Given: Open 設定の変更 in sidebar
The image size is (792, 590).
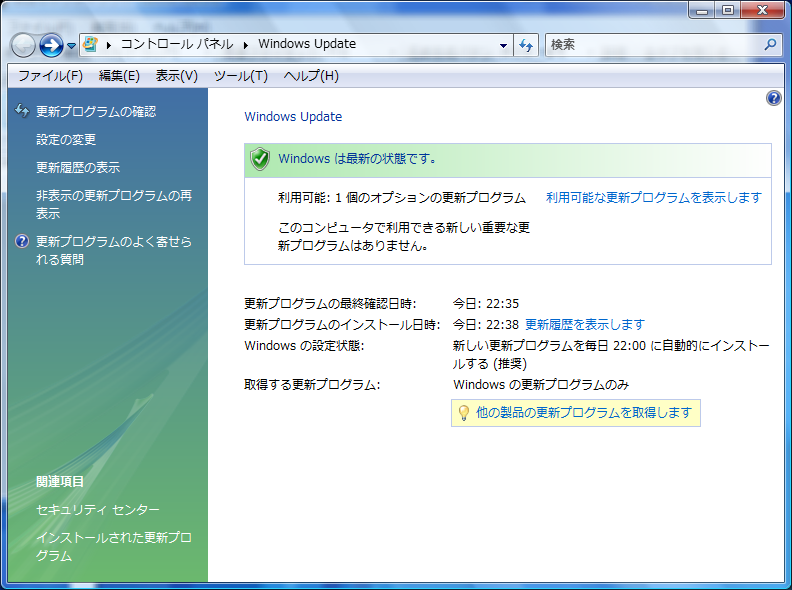Looking at the screenshot, I should (66, 139).
